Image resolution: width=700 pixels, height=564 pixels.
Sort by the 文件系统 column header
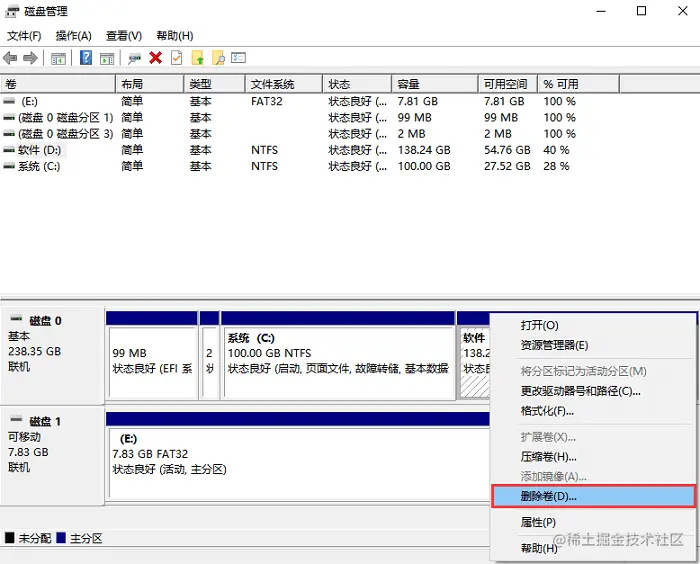(x=284, y=84)
